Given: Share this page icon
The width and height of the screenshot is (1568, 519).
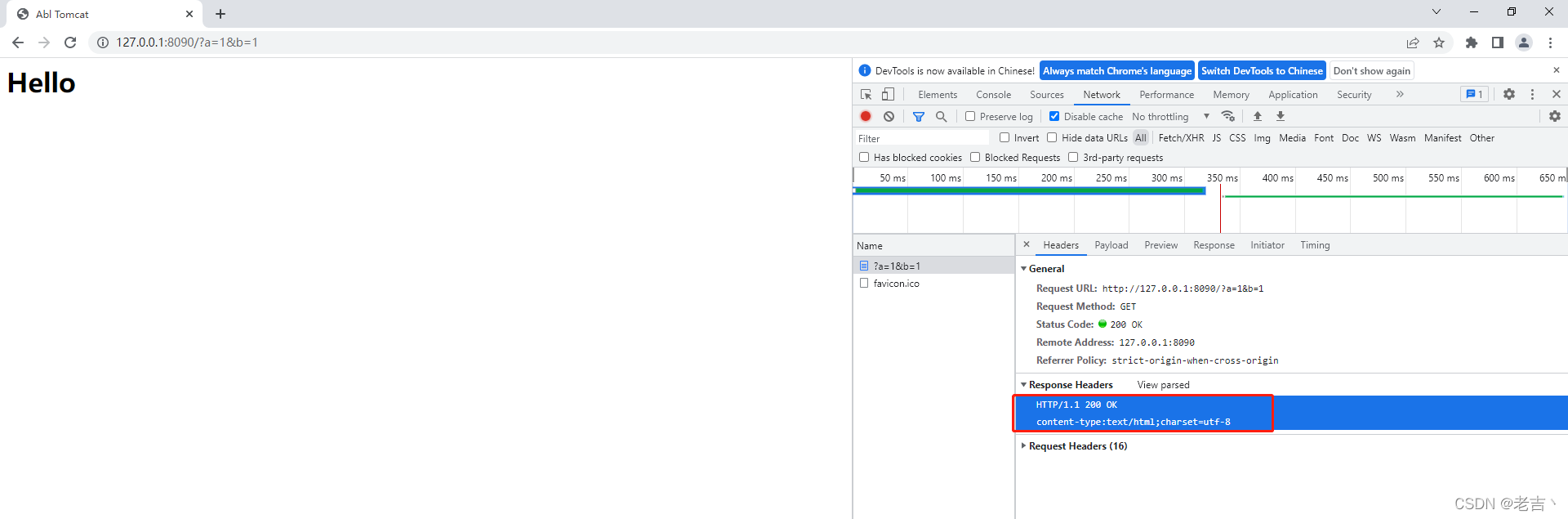Looking at the screenshot, I should coord(1413,43).
